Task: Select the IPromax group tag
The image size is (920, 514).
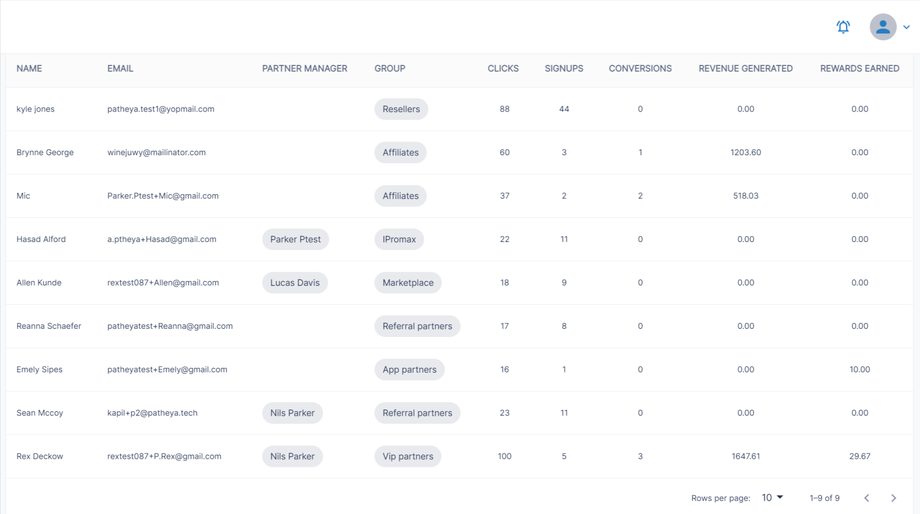Action: pos(399,239)
